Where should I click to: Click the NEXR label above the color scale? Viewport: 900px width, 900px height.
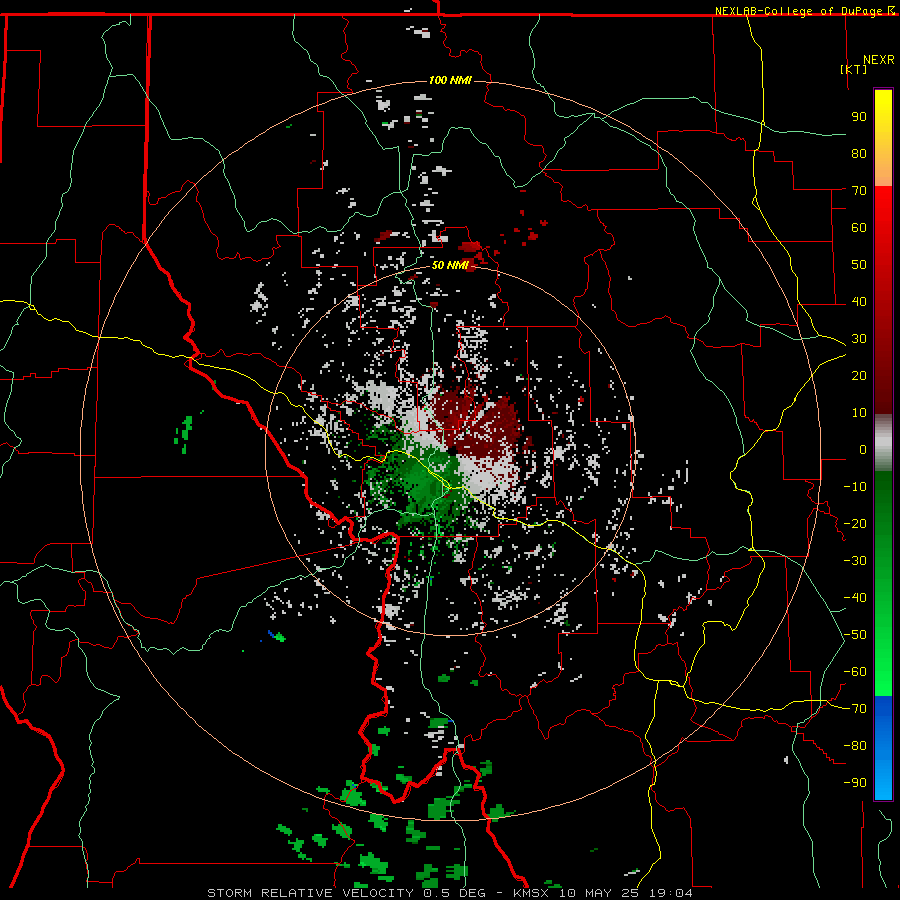(879, 60)
